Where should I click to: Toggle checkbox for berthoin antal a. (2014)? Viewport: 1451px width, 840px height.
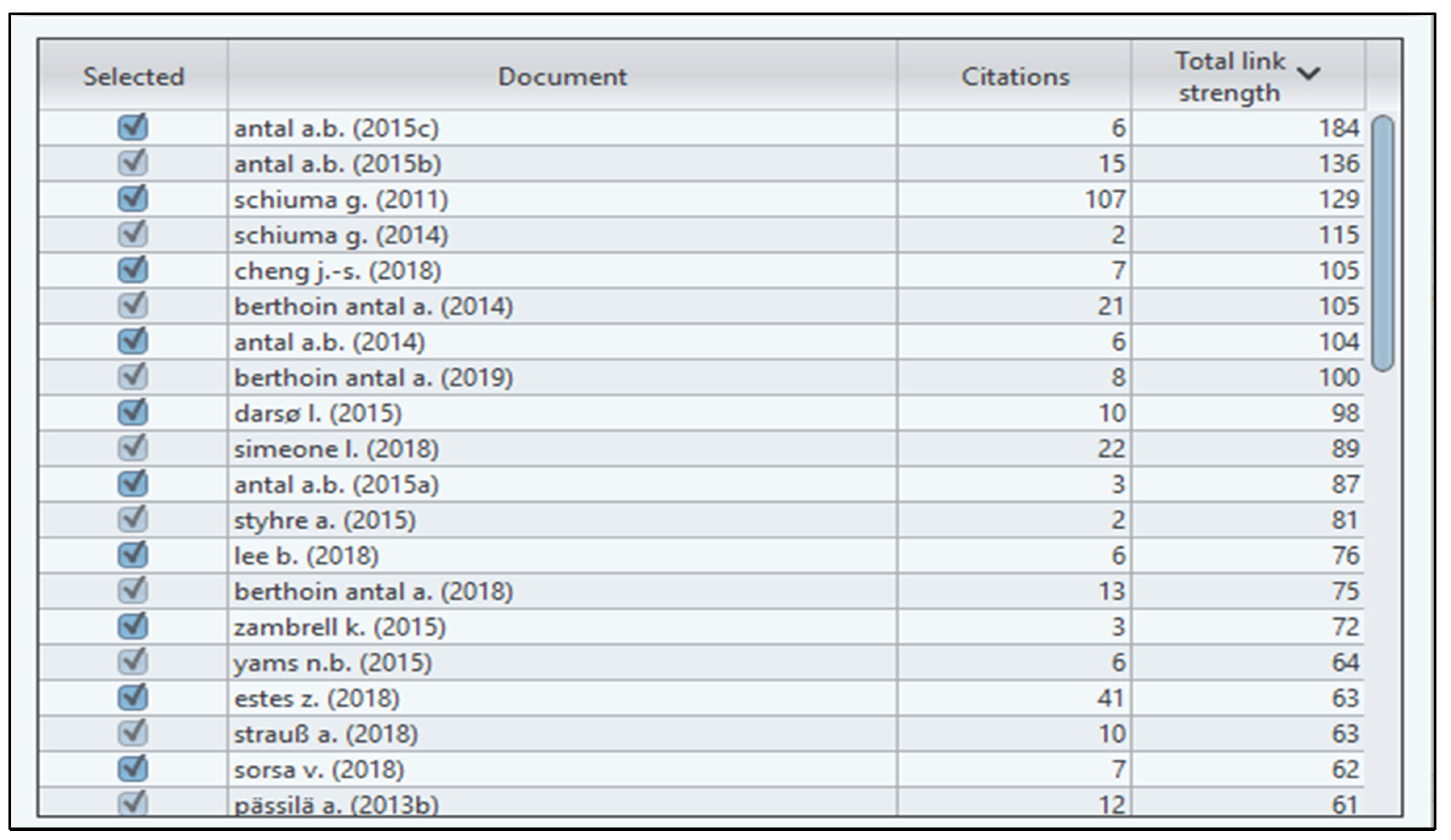[132, 306]
